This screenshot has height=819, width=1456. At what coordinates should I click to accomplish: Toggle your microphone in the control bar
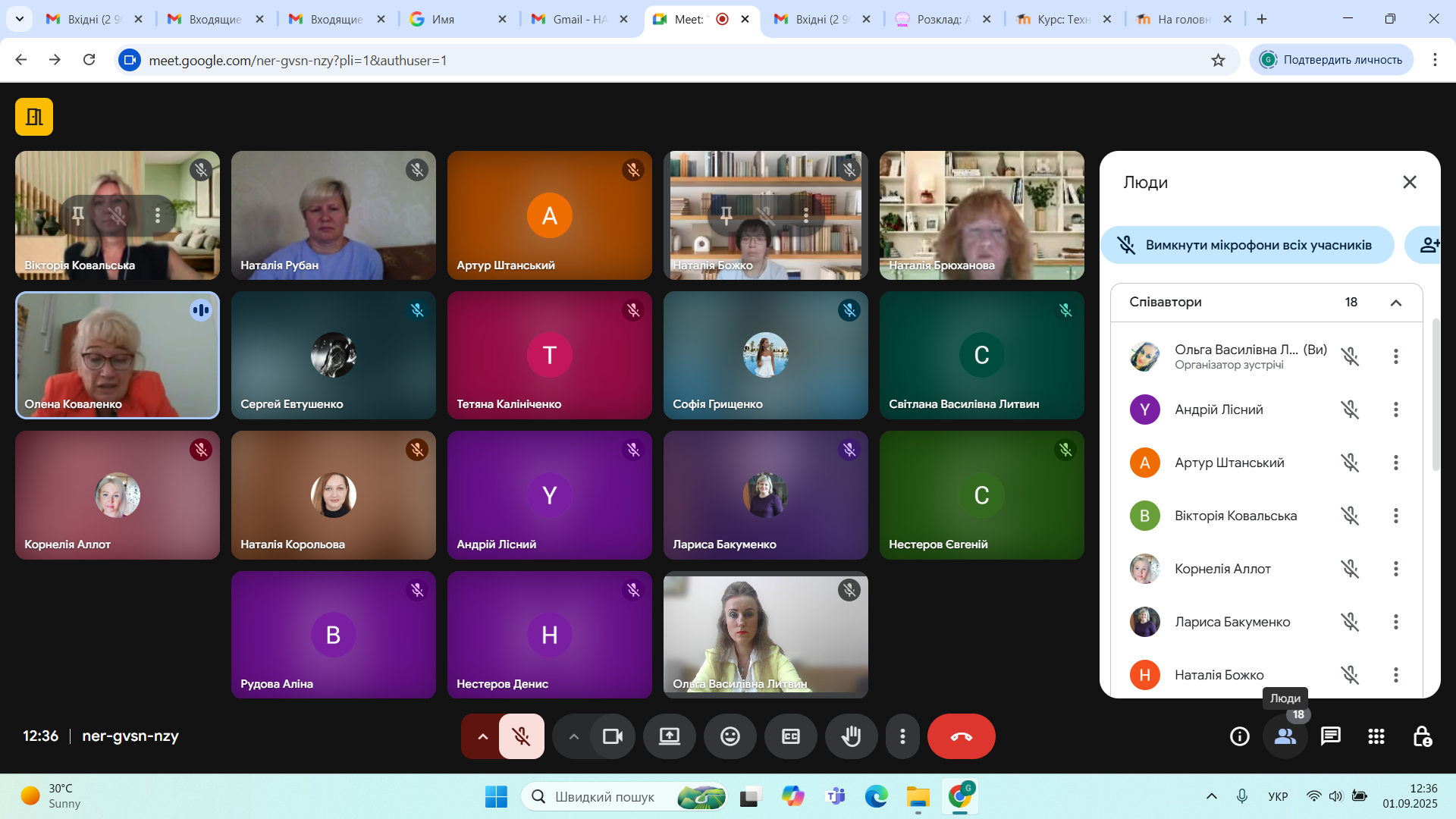click(521, 736)
